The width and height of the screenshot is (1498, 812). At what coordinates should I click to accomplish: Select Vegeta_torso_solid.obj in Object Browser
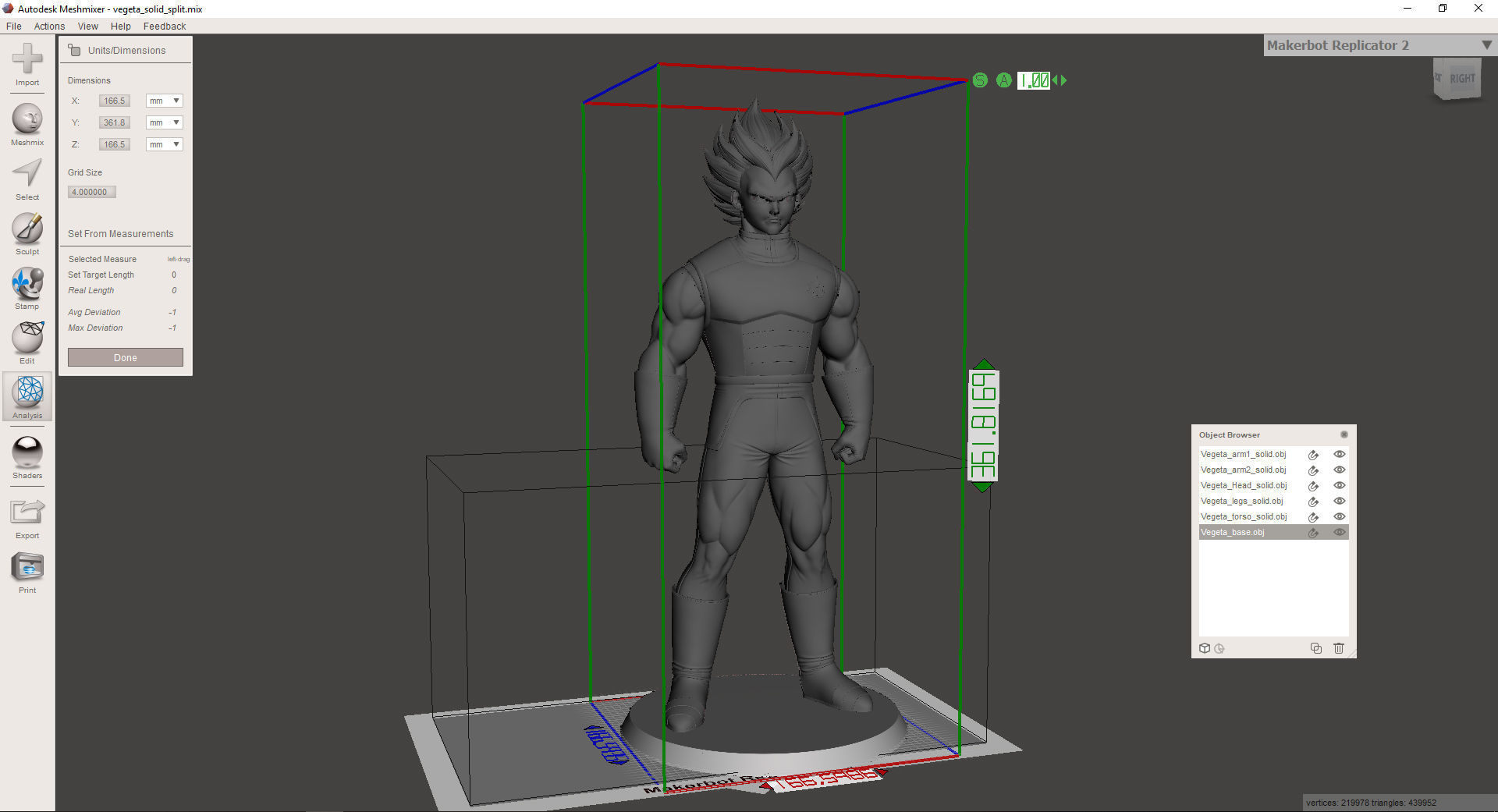1244,516
